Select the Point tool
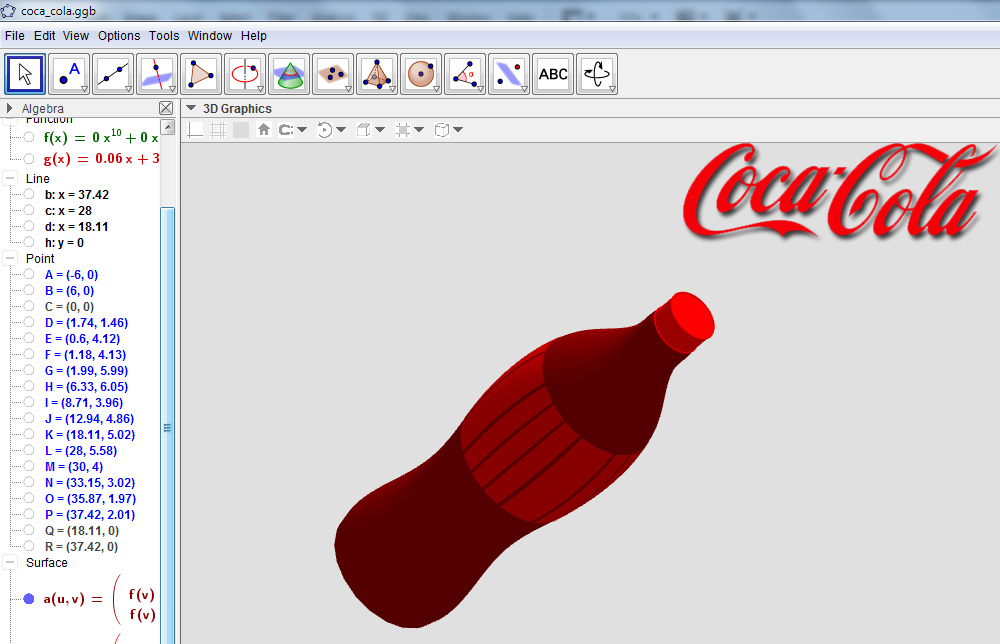Image resolution: width=1000 pixels, height=644 pixels. pos(69,74)
